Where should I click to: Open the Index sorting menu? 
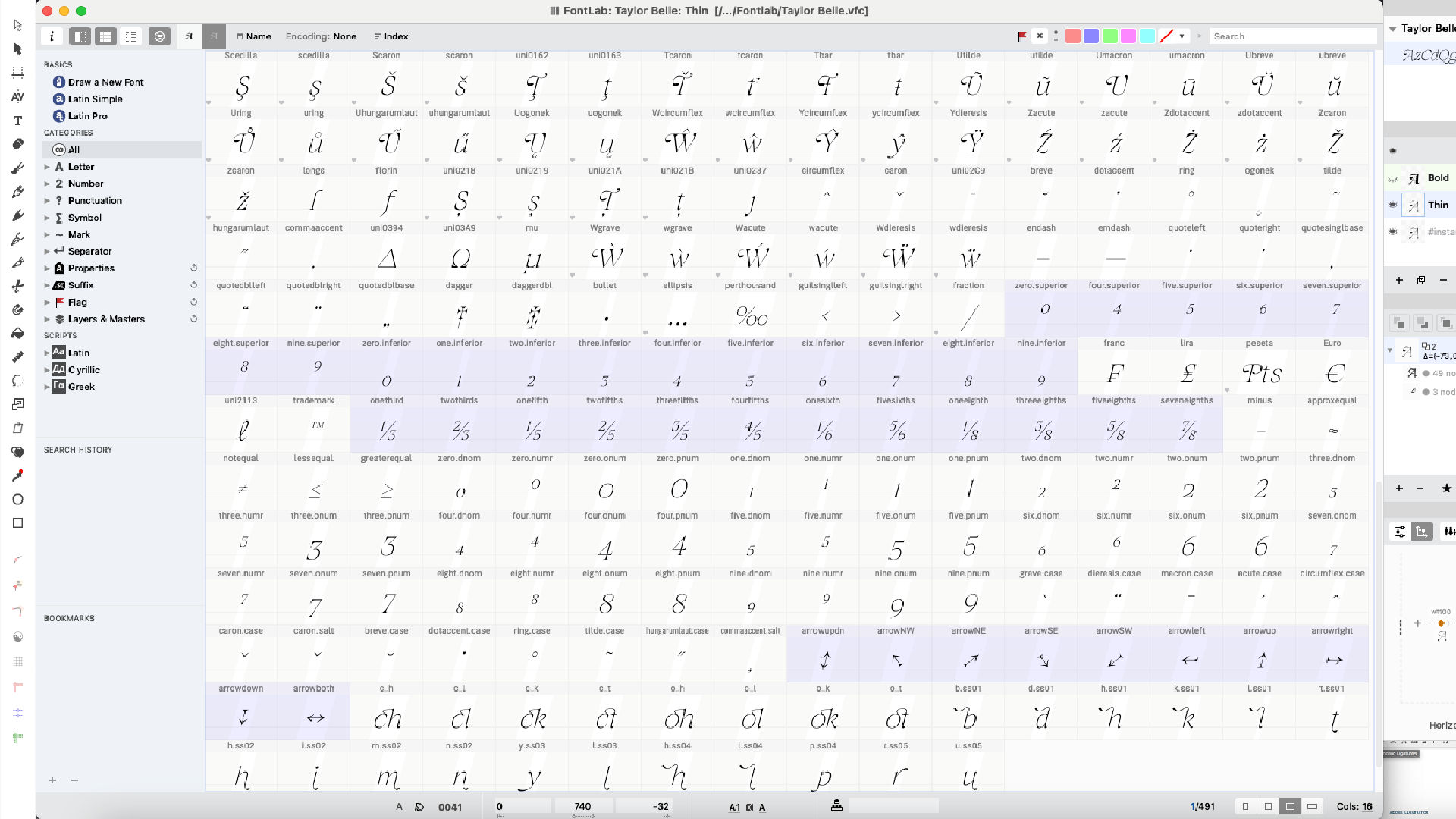pyautogui.click(x=391, y=36)
